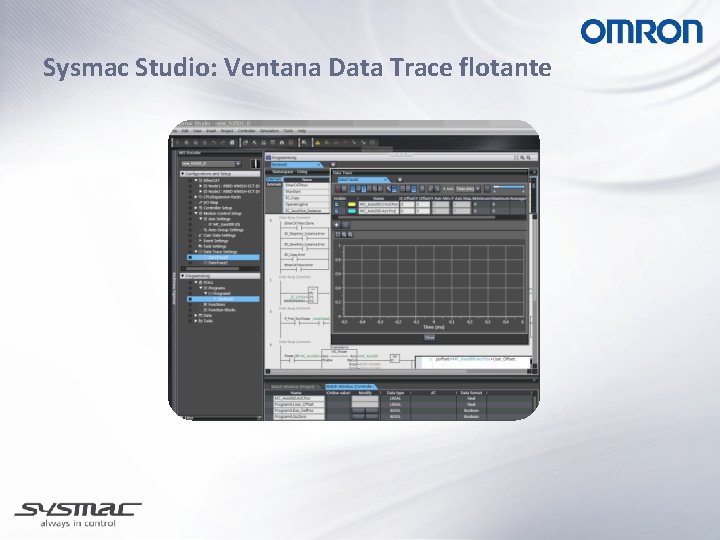The width and height of the screenshot is (720, 540).
Task: Click Y Offset field for MC_Axis000.Act.Pos
Action: (x=423, y=211)
